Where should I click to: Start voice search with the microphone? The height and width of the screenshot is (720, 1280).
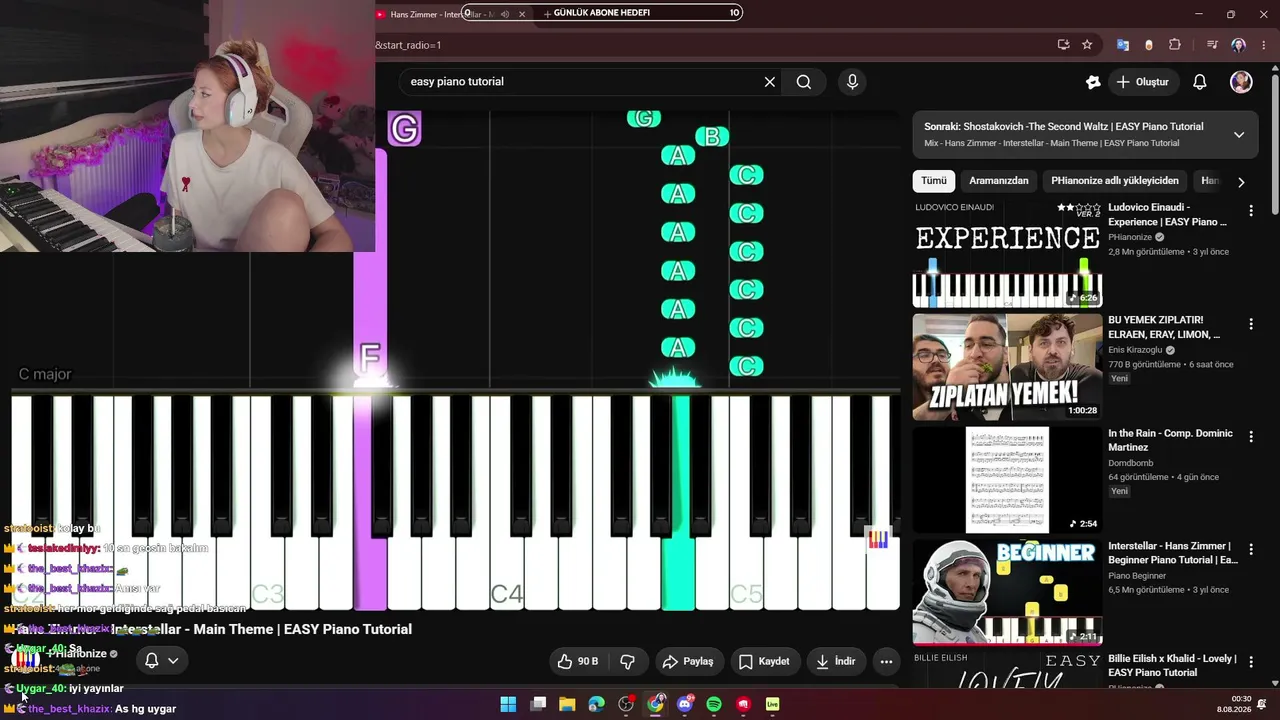pos(852,82)
